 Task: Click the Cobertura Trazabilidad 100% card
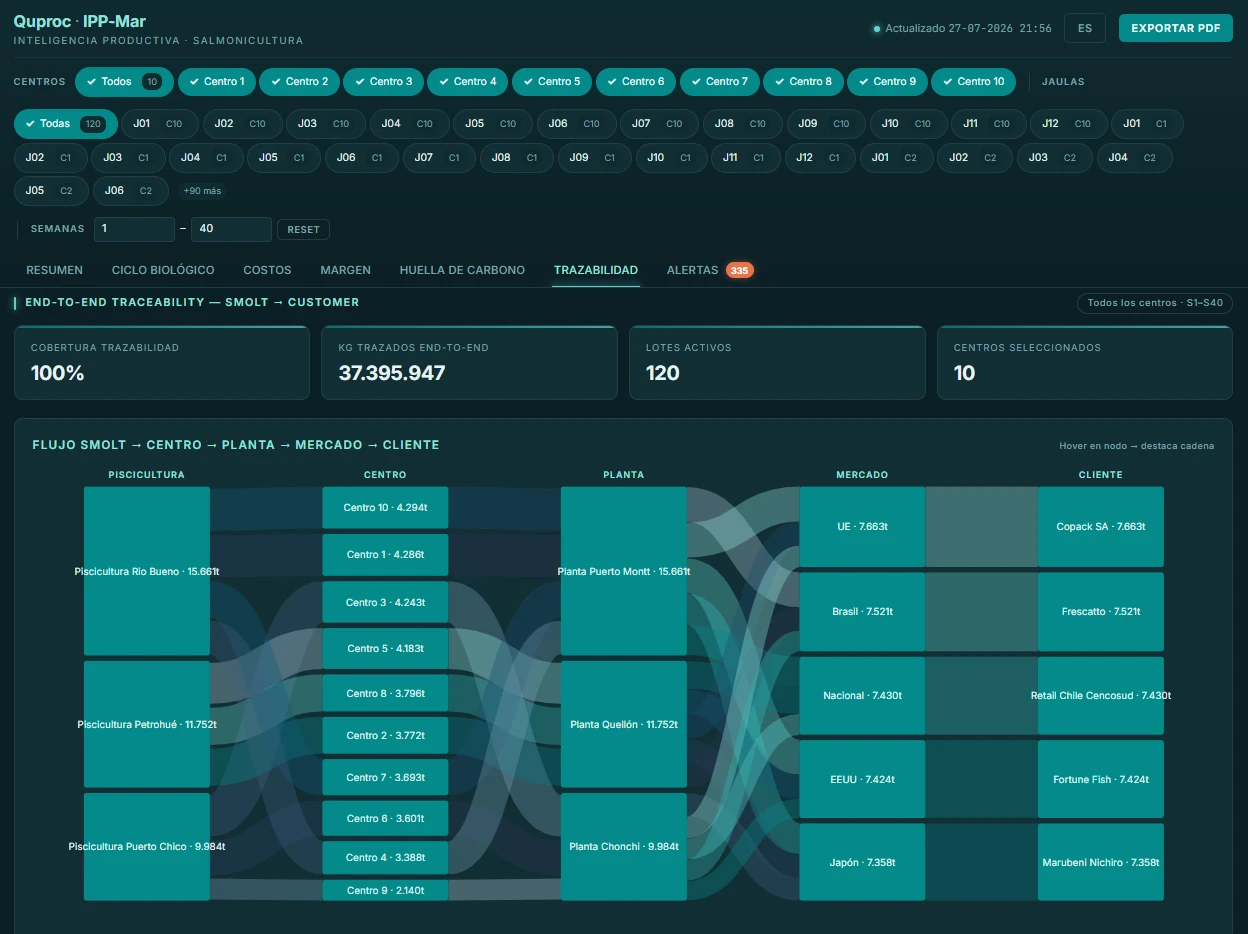162,363
